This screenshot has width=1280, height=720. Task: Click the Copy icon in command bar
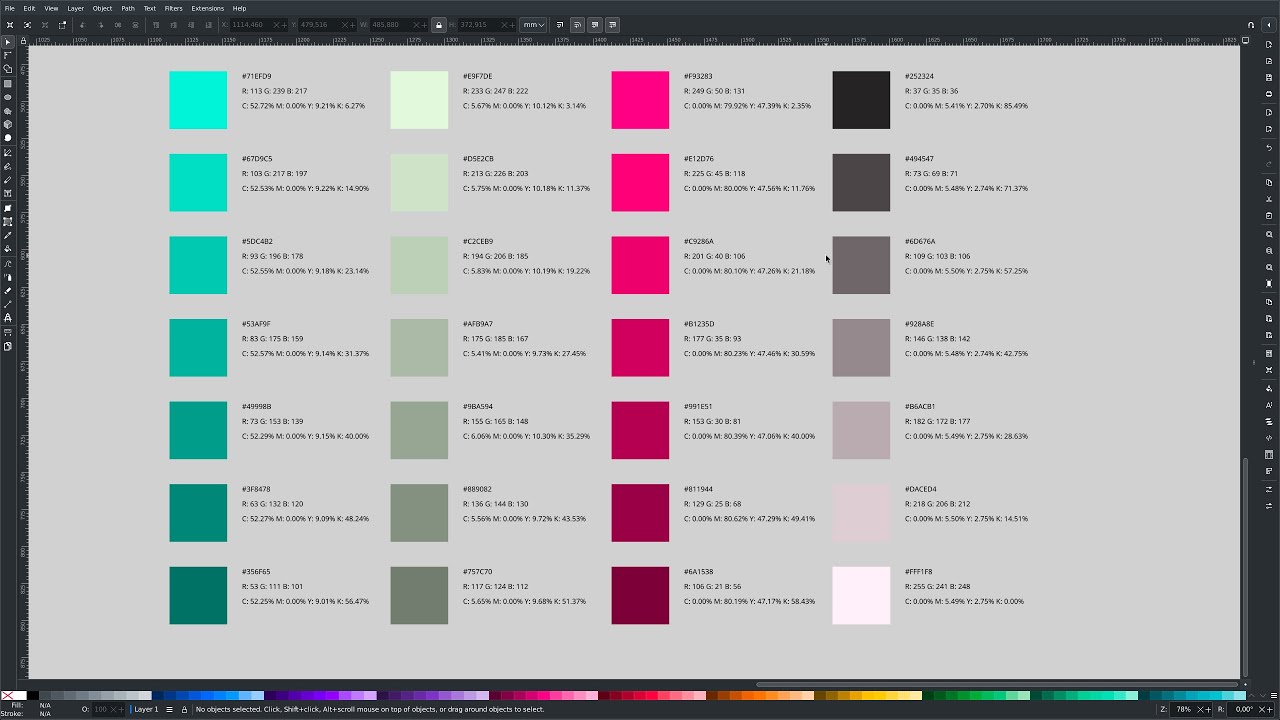(x=1269, y=182)
